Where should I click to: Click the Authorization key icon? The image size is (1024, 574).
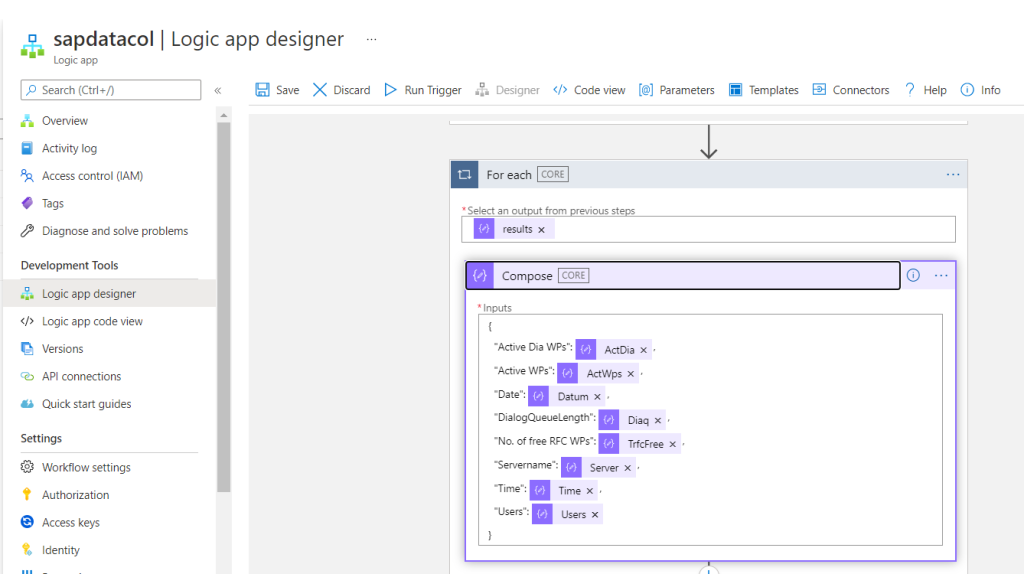[27, 494]
